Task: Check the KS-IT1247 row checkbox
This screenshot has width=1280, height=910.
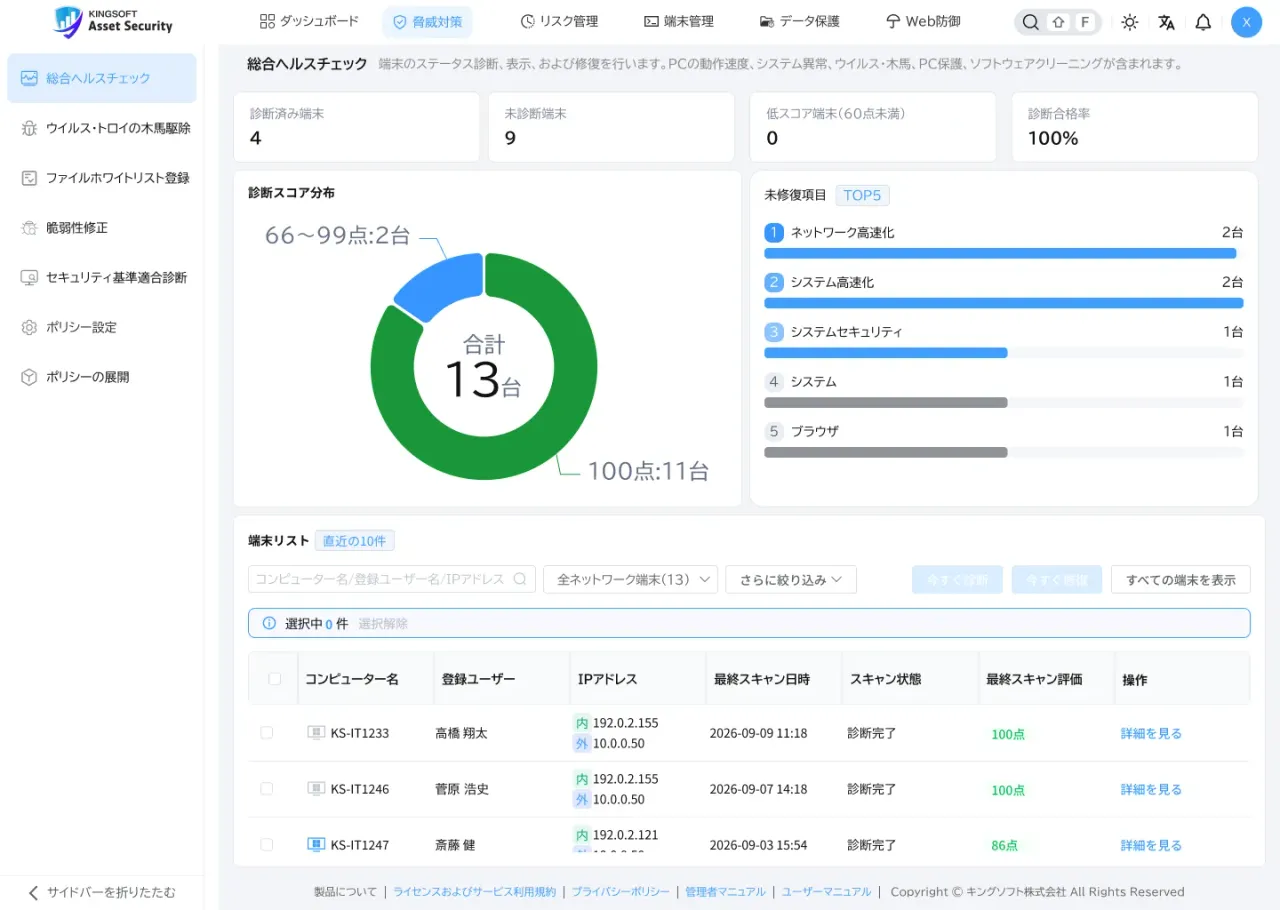Action: 266,845
